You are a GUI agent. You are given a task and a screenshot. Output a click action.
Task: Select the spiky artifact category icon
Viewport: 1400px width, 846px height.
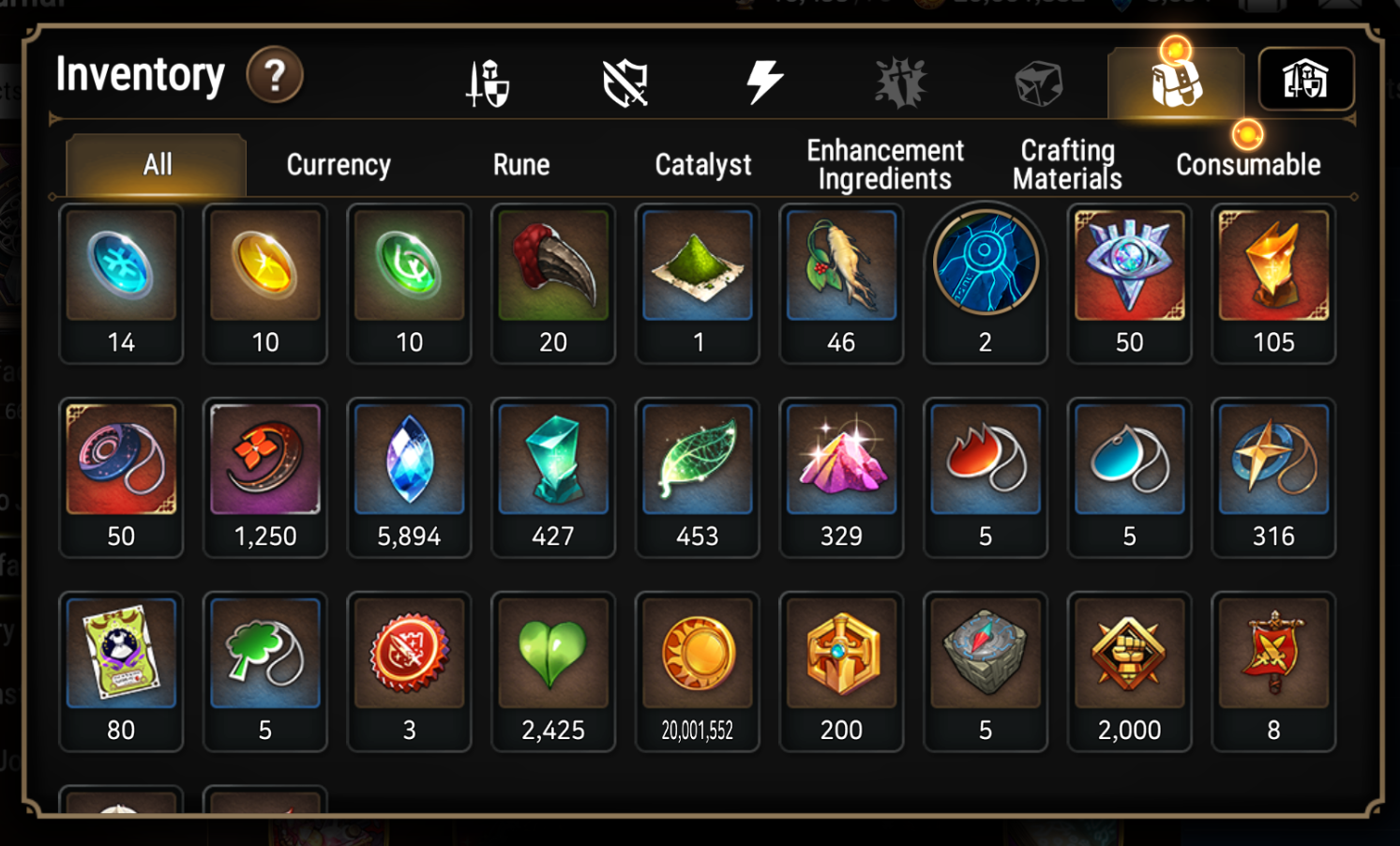(901, 83)
